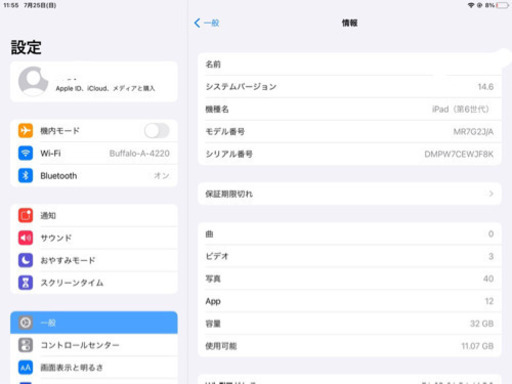Expand the 保証期限切れ warranty row chevron
The image size is (512, 384).
click(x=491, y=194)
